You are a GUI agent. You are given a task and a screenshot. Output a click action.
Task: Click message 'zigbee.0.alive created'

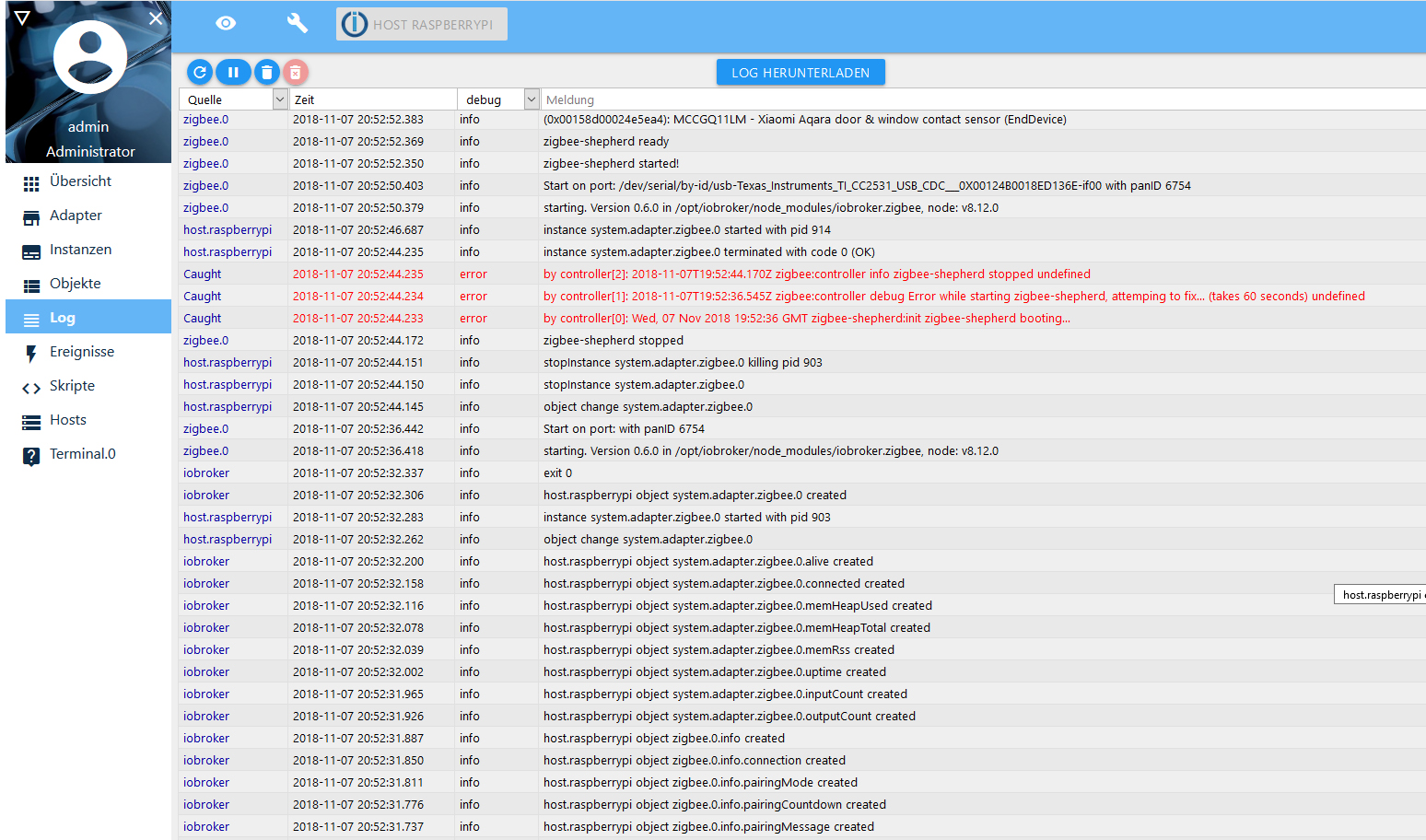click(x=708, y=561)
